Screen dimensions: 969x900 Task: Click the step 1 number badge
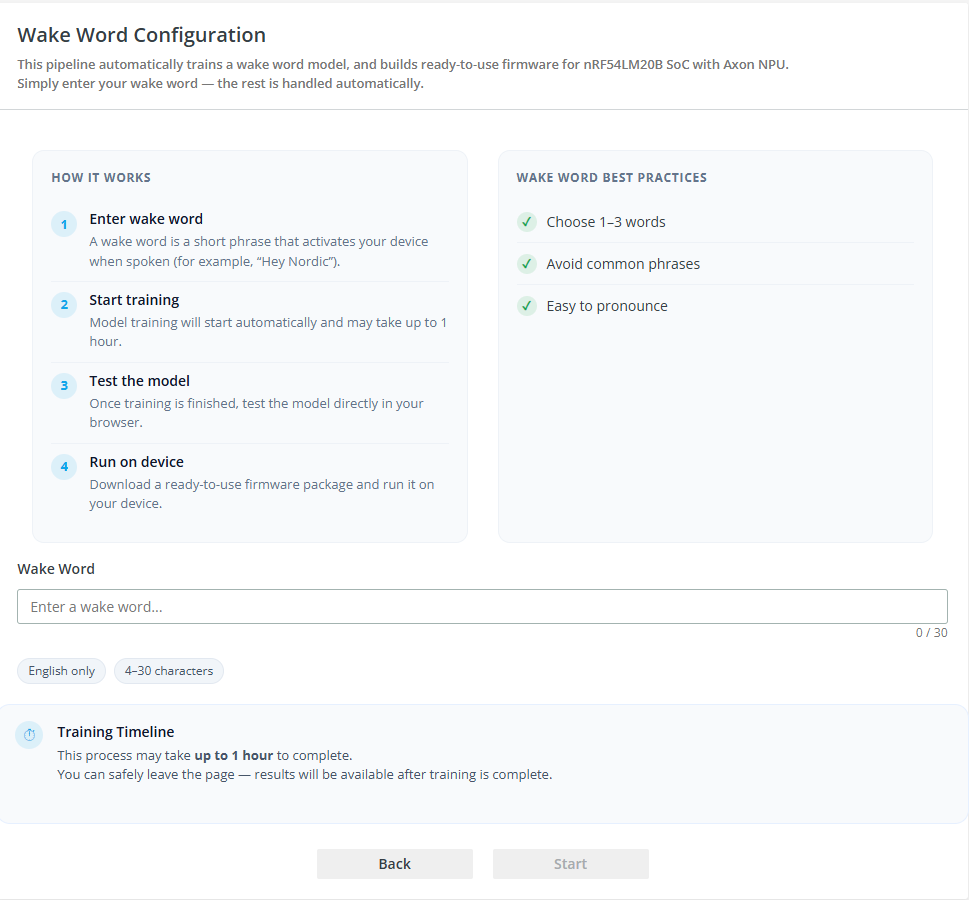(x=64, y=224)
